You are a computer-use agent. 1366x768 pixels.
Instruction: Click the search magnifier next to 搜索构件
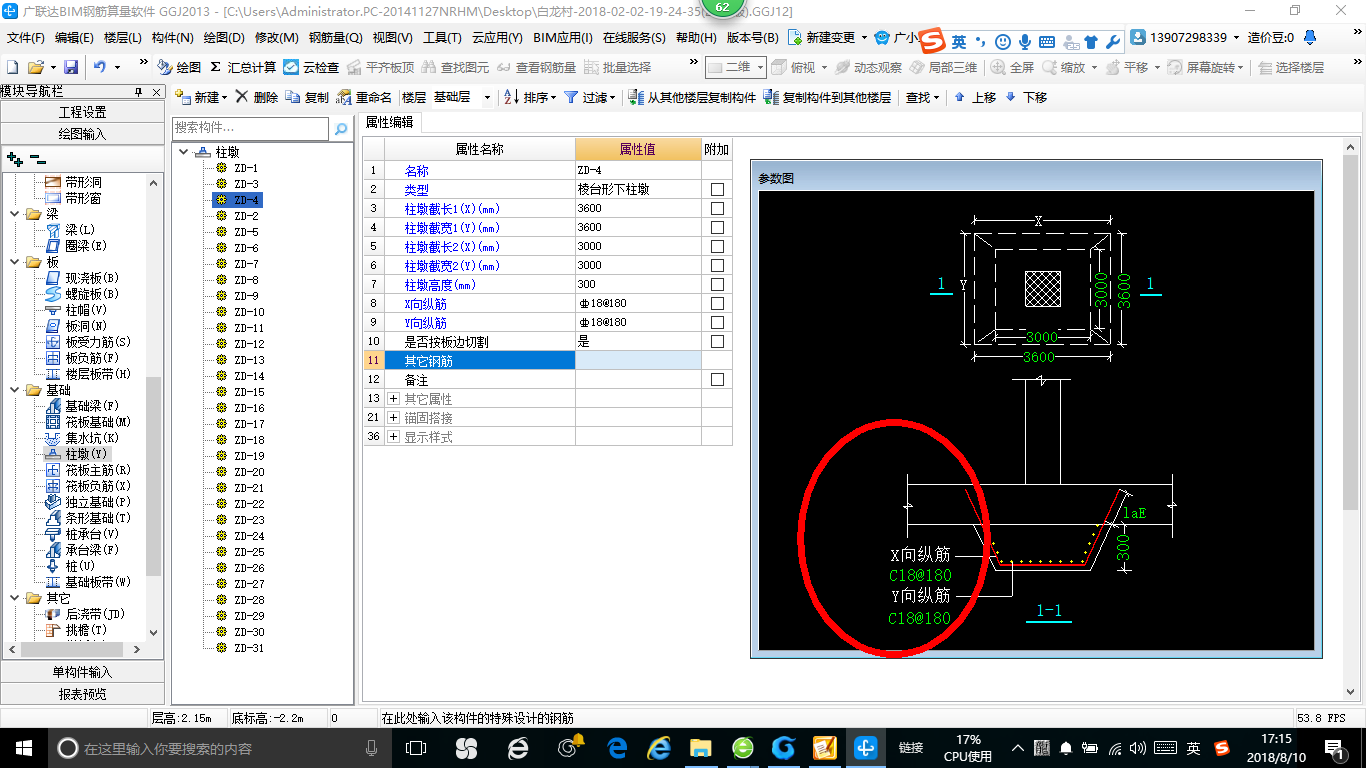click(x=341, y=129)
